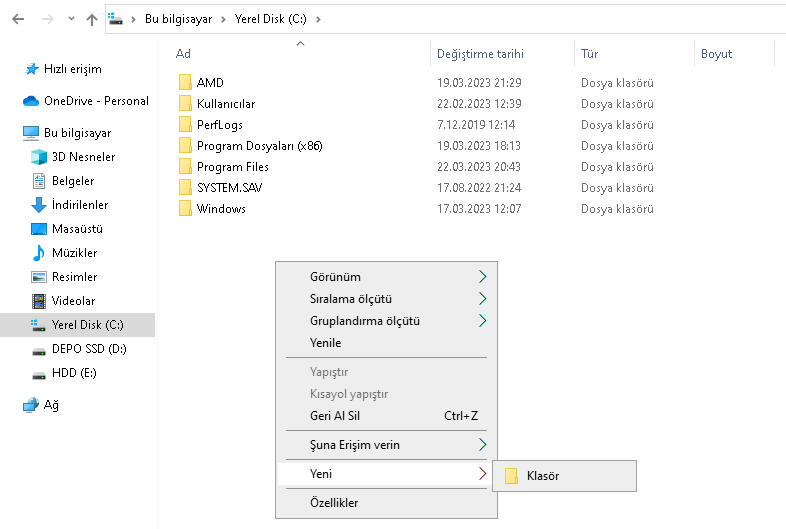Viewport: 786px width, 529px height.
Task: Select DEPO SSD (D:) drive in sidebar
Action: pyautogui.click(x=89, y=349)
